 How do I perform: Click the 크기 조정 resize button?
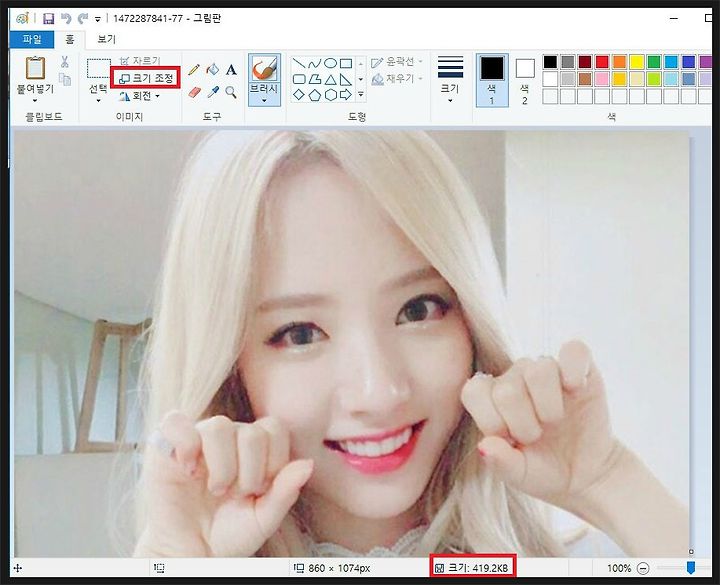point(146,78)
